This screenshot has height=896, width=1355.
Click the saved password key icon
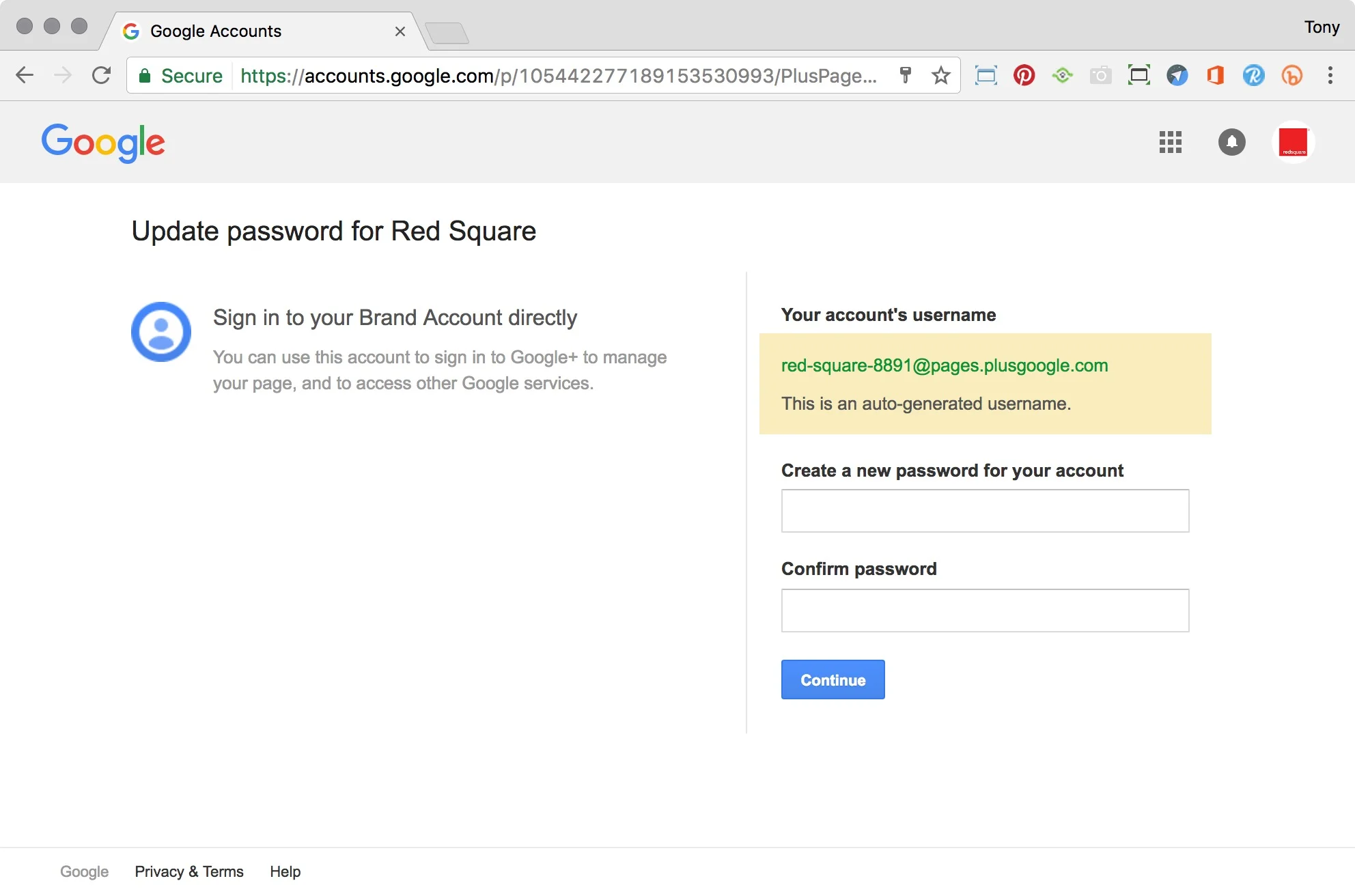pyautogui.click(x=905, y=75)
